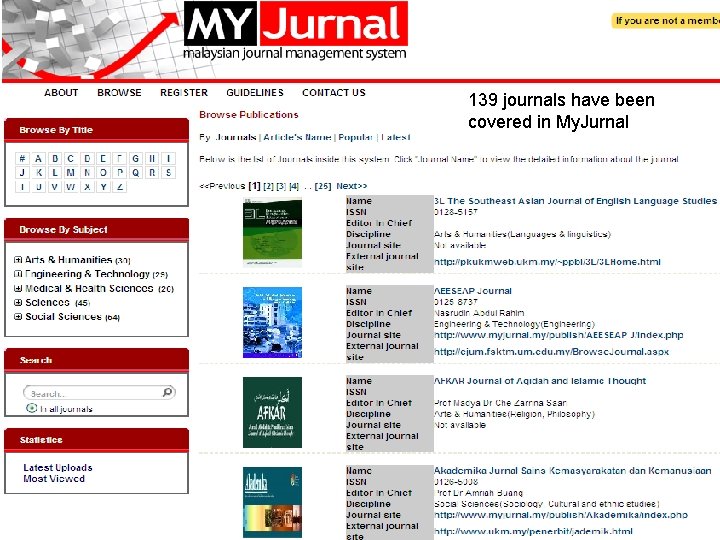Open AFKAR Journal of Aqidah title link
Image resolution: width=720 pixels, height=540 pixels.
tap(540, 381)
